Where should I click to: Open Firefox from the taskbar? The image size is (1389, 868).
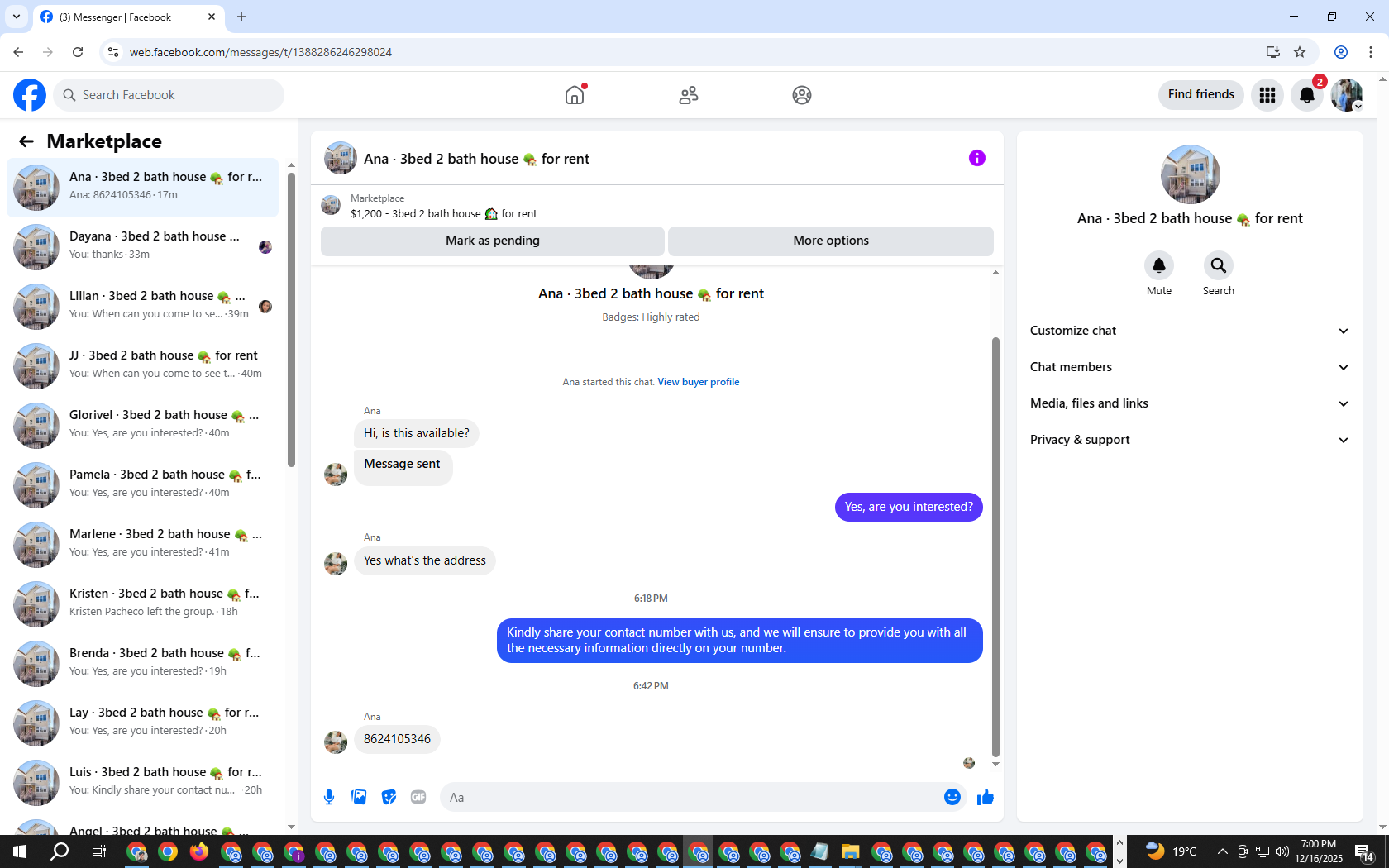(199, 851)
